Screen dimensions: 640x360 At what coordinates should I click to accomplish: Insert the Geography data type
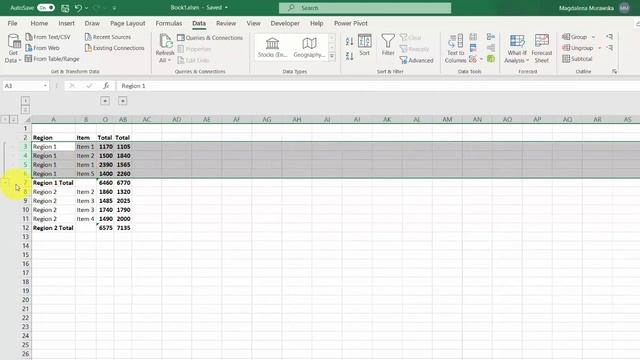[x=309, y=47]
